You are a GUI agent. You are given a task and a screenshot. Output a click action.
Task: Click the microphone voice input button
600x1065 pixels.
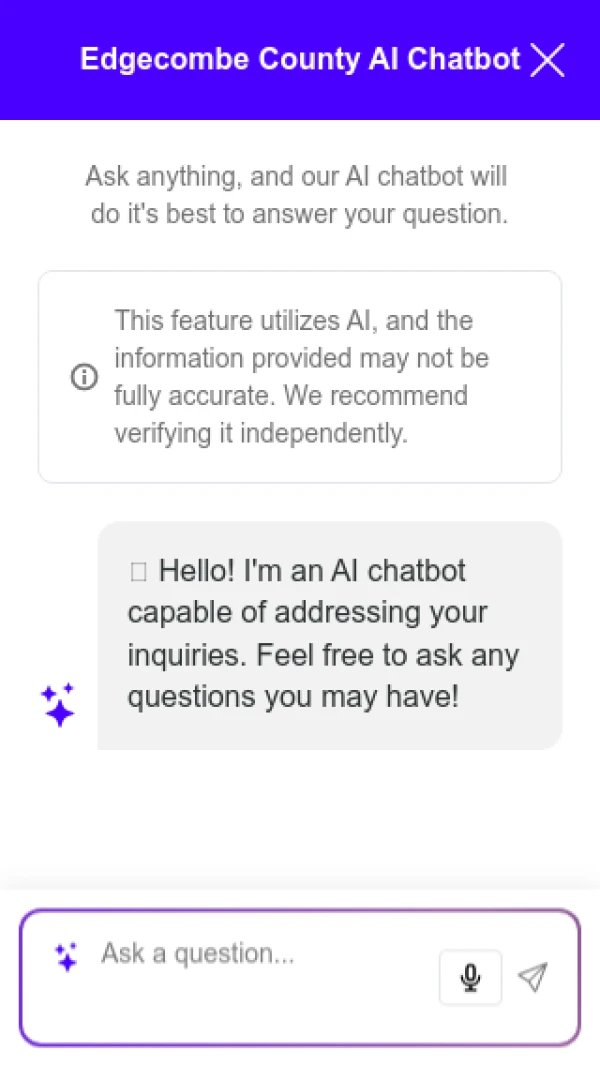(x=470, y=977)
